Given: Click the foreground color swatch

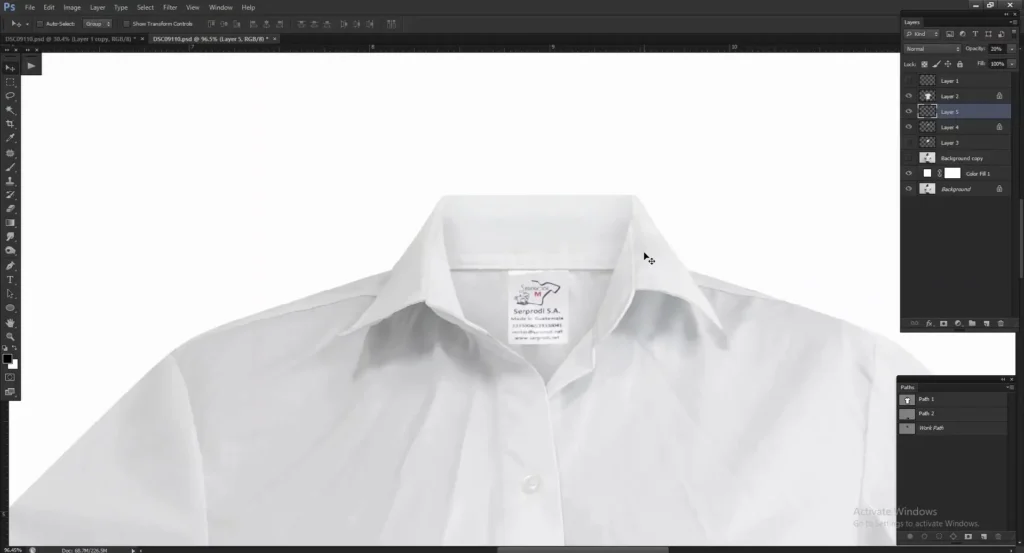Looking at the screenshot, I should (x=8, y=359).
